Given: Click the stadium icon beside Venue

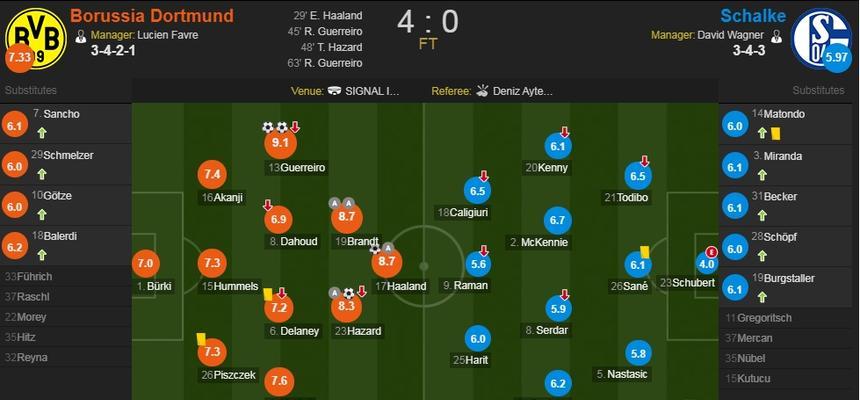Looking at the screenshot, I should point(334,91).
